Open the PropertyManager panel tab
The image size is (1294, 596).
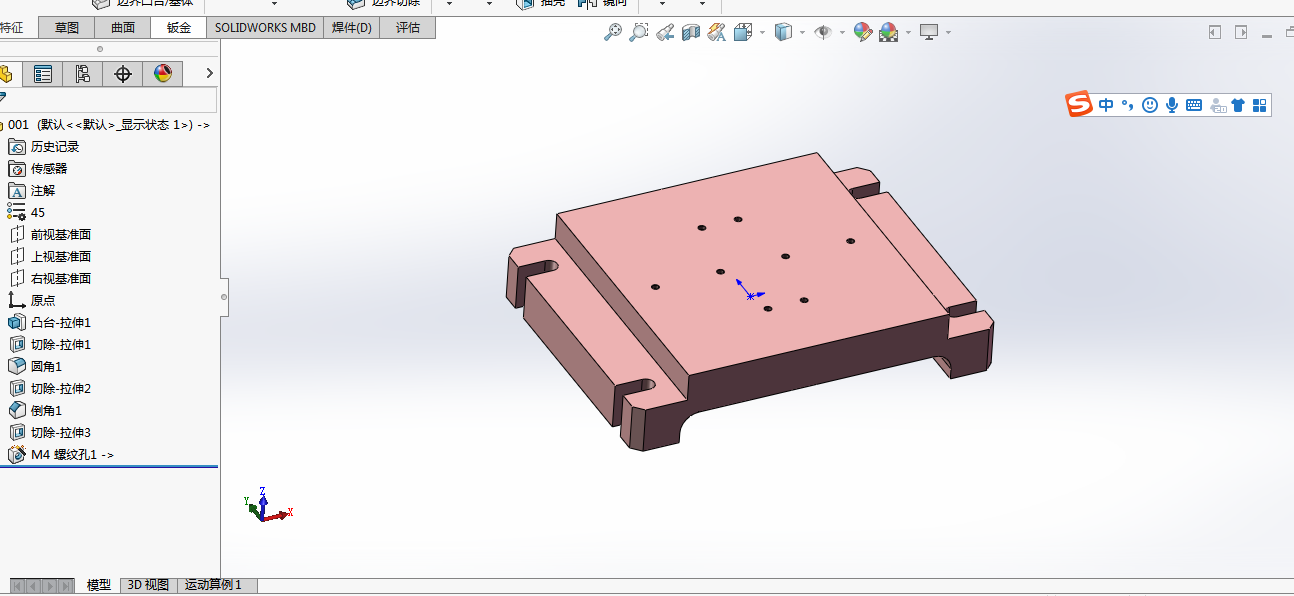point(43,73)
